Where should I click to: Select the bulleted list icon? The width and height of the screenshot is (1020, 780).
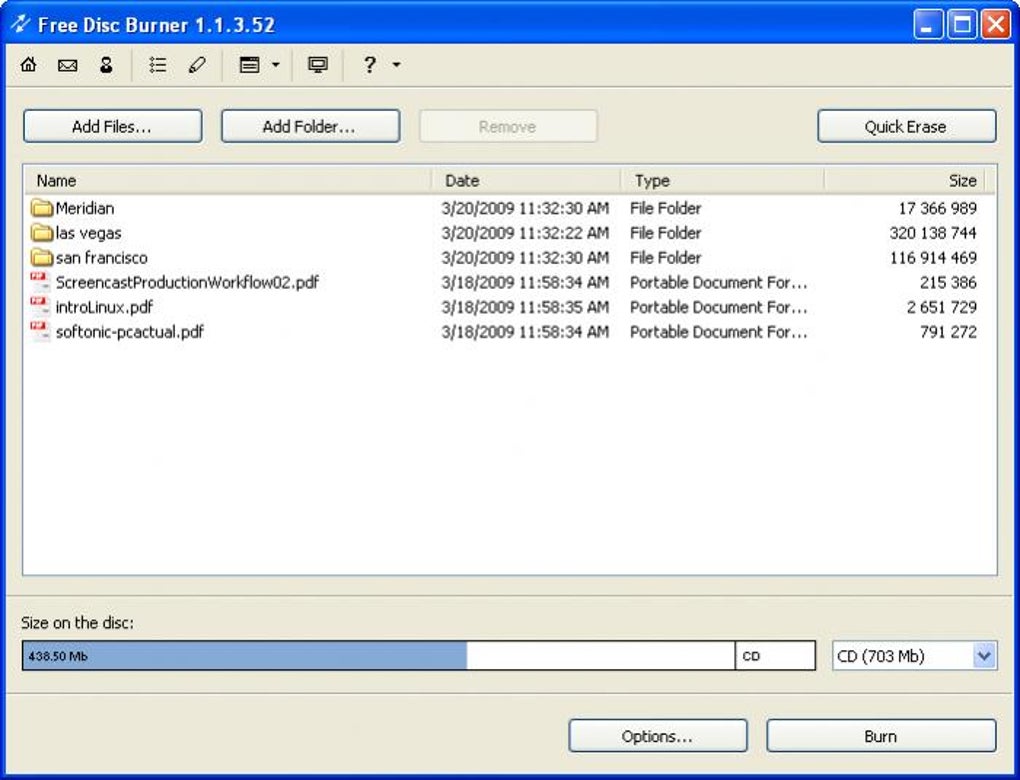[x=157, y=64]
